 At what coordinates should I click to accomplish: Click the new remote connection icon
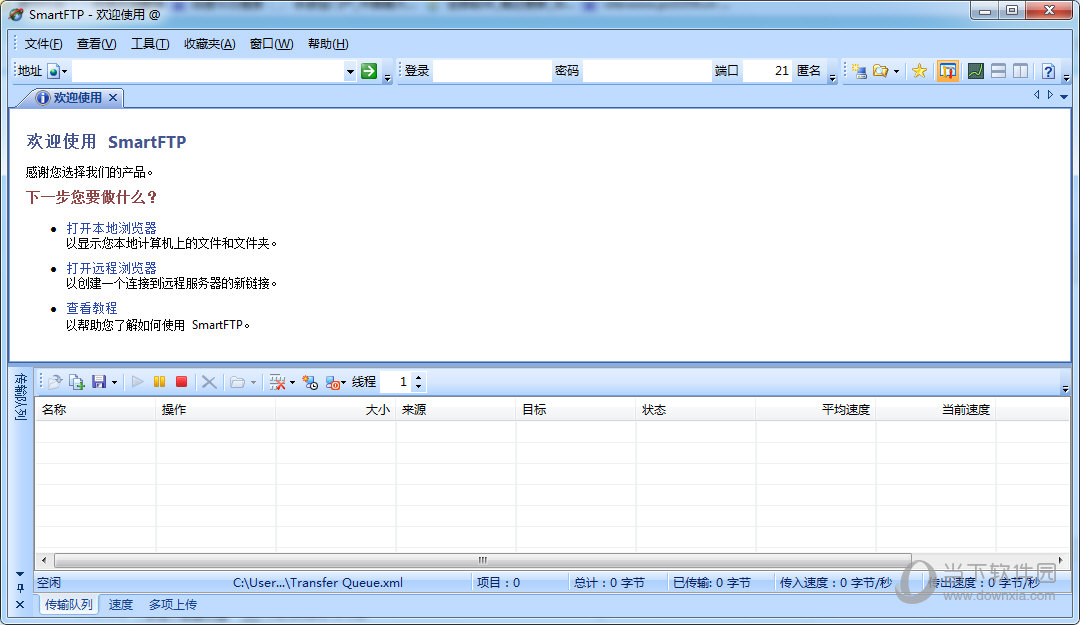pyautogui.click(x=859, y=71)
